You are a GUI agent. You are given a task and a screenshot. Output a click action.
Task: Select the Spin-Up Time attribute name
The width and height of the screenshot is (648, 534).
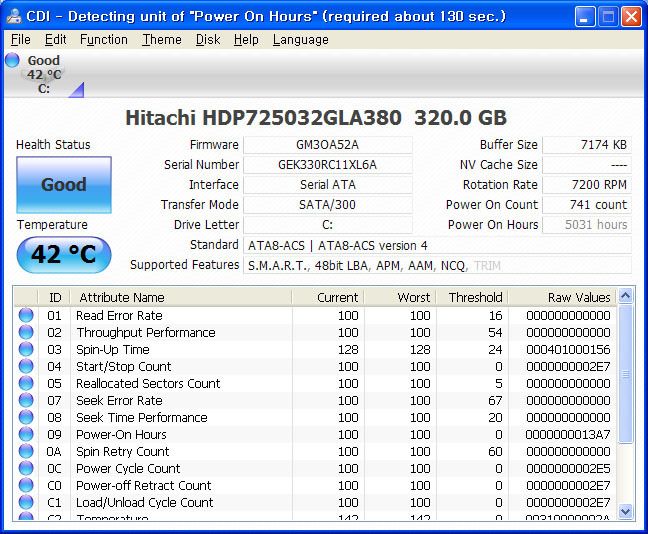pos(113,350)
